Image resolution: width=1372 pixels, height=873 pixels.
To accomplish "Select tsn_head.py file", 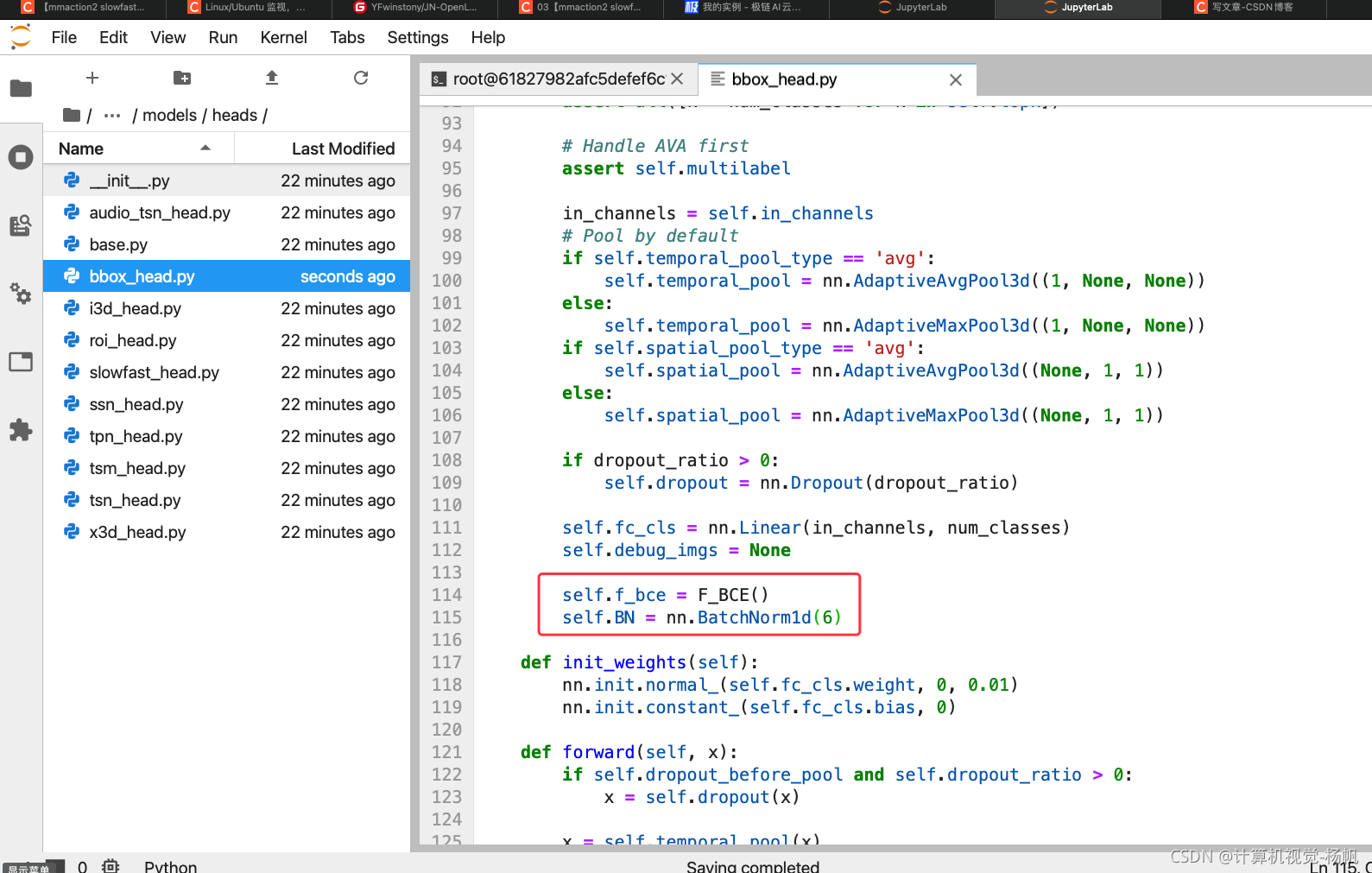I will tap(226, 500).
